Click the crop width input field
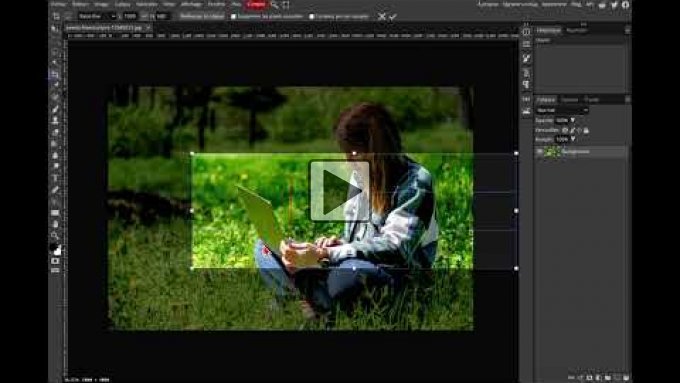This screenshot has height=383, width=680. coord(131,16)
